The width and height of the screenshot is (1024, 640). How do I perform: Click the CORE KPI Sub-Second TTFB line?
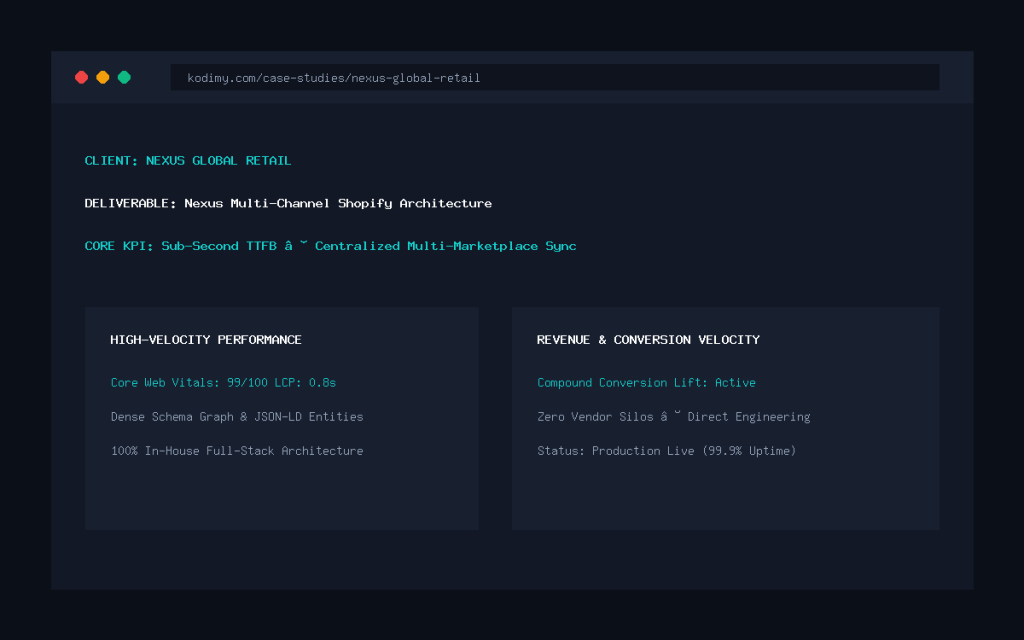pyautogui.click(x=330, y=246)
